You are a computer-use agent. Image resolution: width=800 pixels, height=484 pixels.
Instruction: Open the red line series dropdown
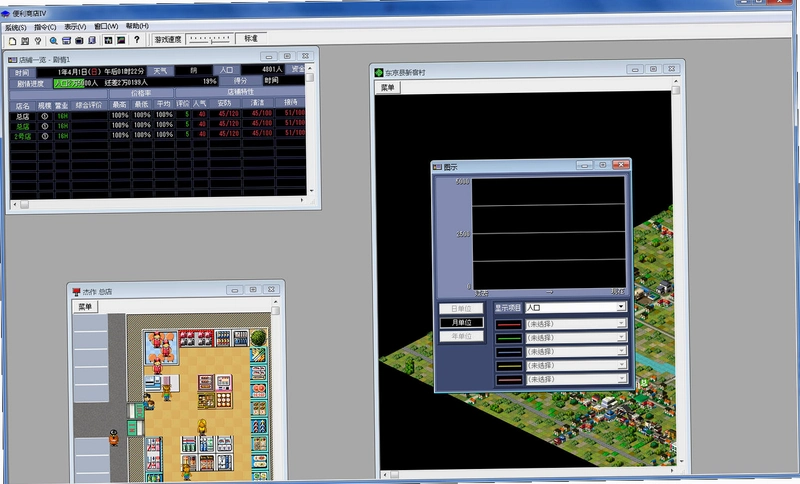pos(576,324)
